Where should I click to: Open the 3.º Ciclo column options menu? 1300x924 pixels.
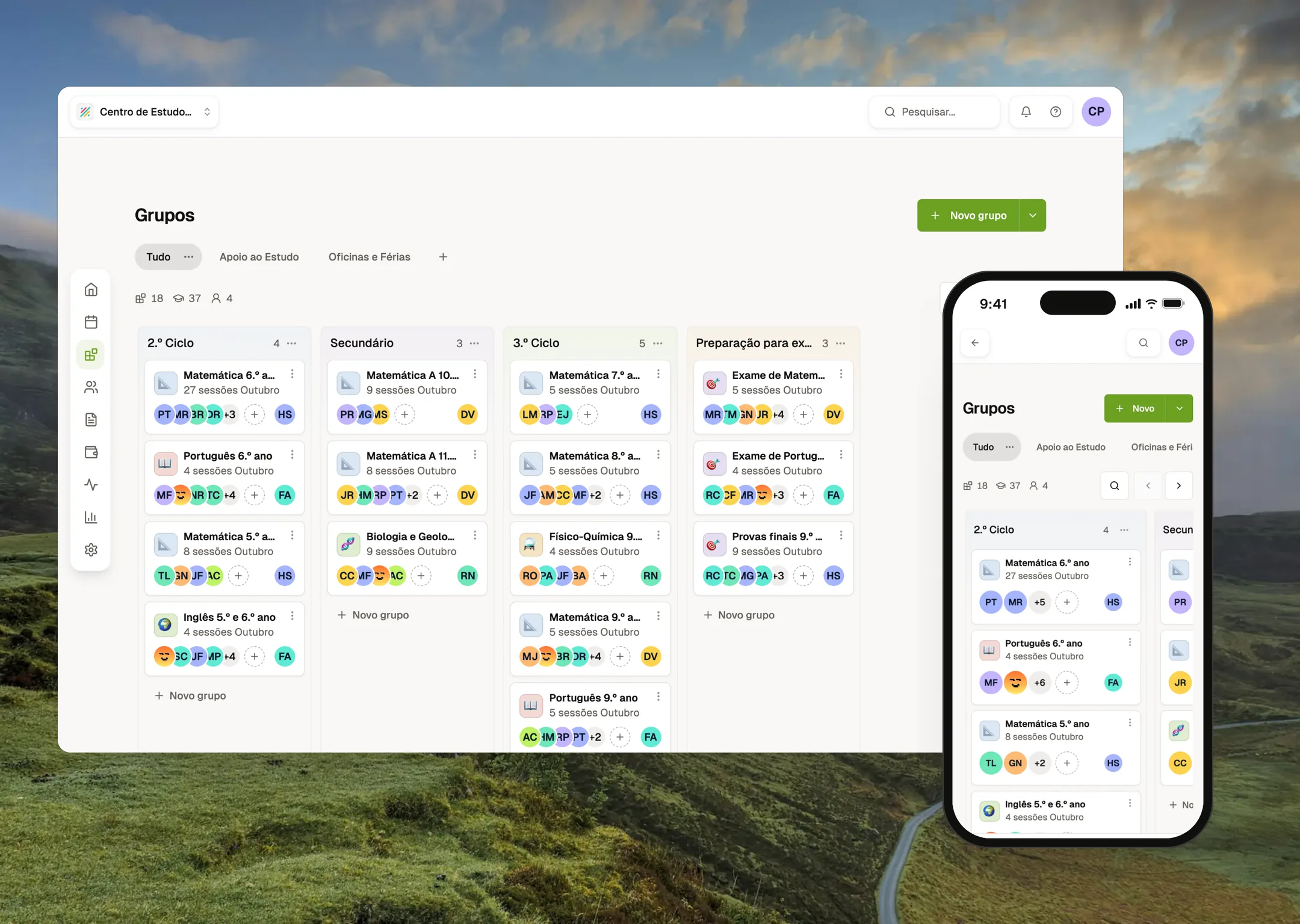(x=657, y=343)
